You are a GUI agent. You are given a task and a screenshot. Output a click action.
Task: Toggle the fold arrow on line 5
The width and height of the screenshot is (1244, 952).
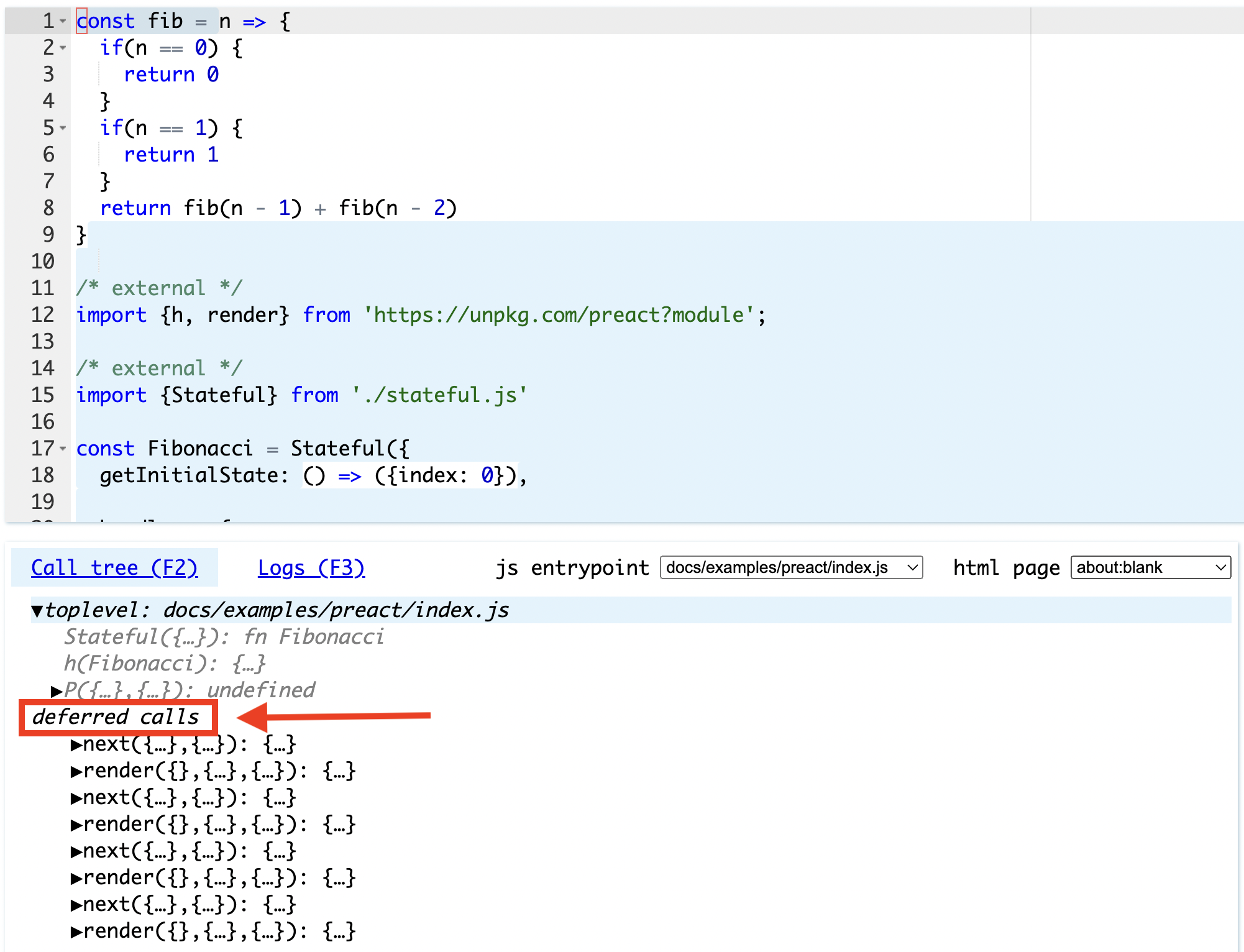63,129
